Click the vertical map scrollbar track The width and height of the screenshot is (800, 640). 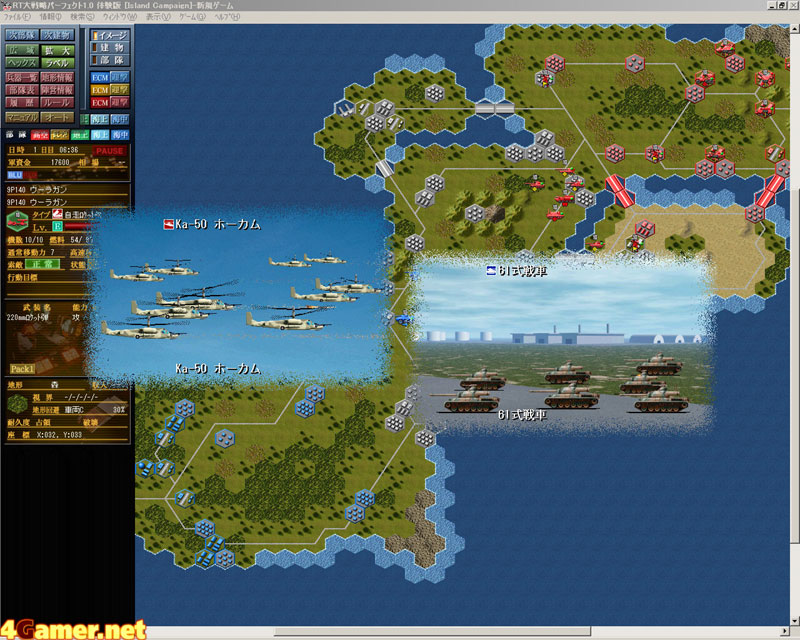pyautogui.click(x=794, y=327)
